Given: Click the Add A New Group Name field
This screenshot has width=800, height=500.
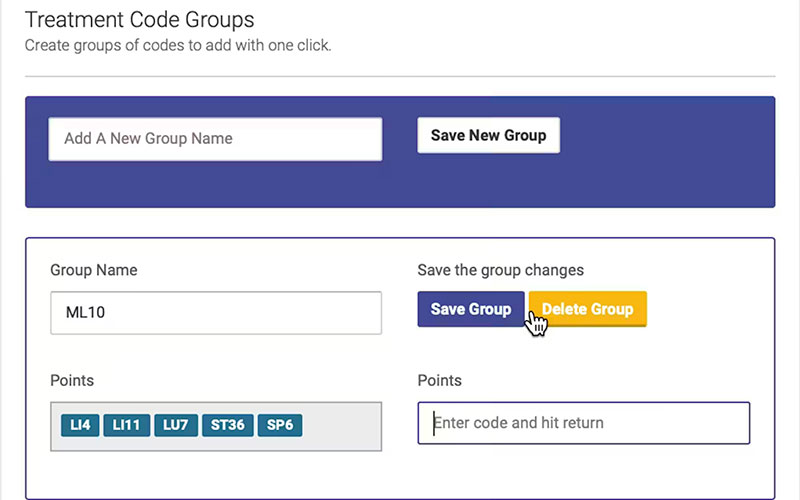Looking at the screenshot, I should (x=215, y=139).
